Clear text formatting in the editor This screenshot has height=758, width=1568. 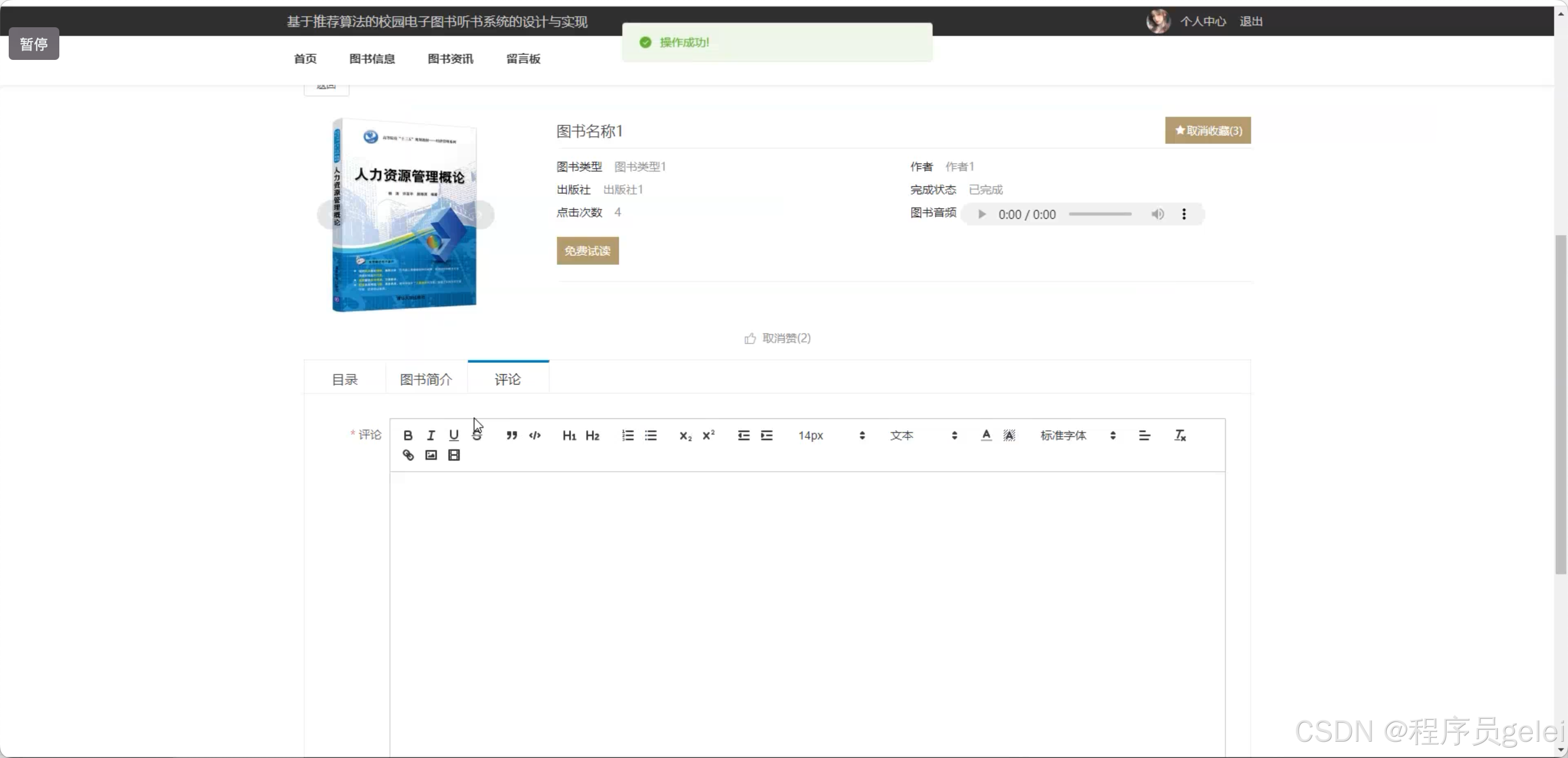point(1180,435)
